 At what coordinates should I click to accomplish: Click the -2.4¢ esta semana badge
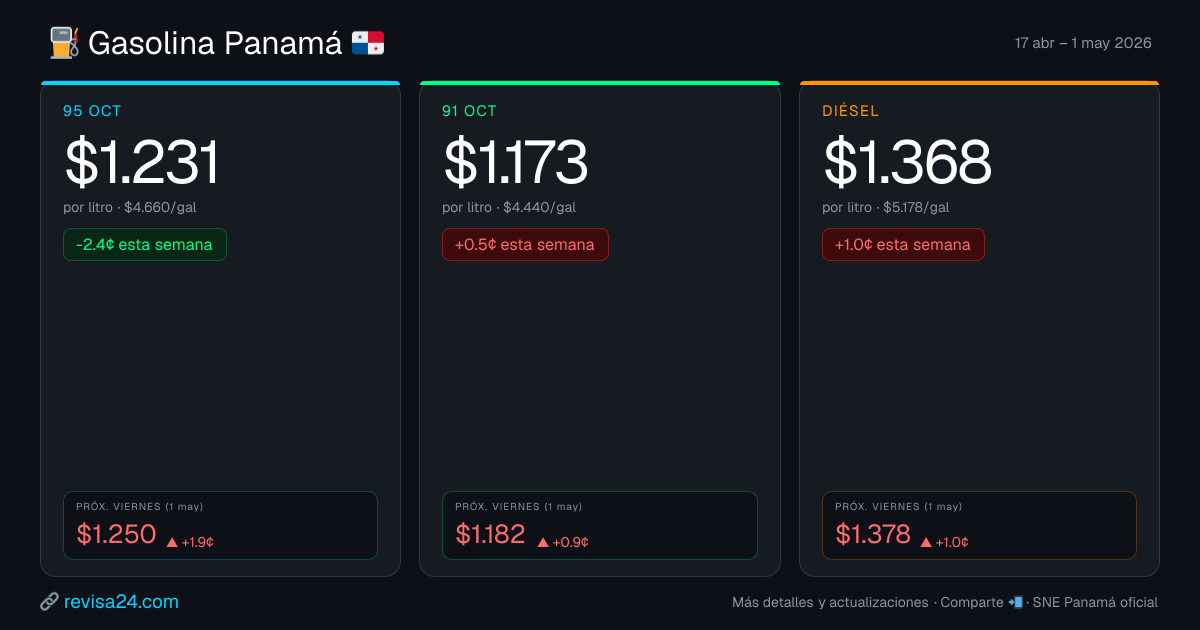[x=144, y=245]
